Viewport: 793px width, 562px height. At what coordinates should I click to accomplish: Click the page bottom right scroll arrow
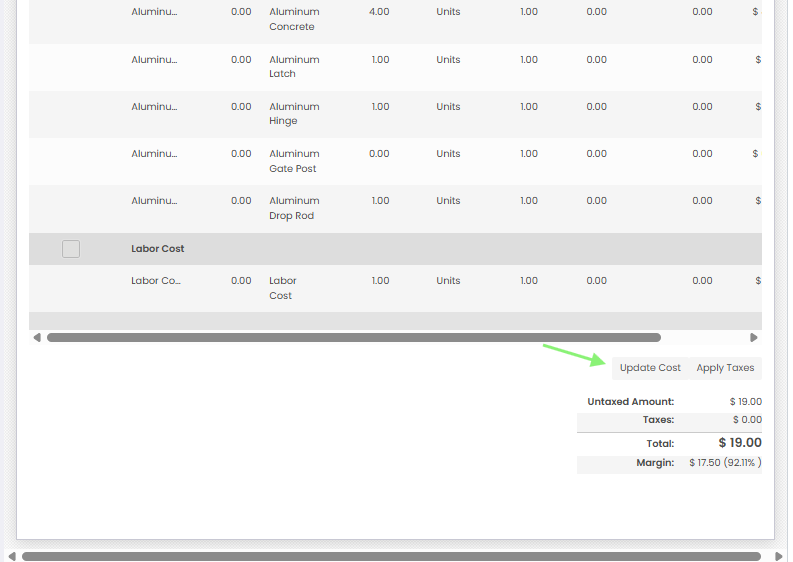click(779, 556)
